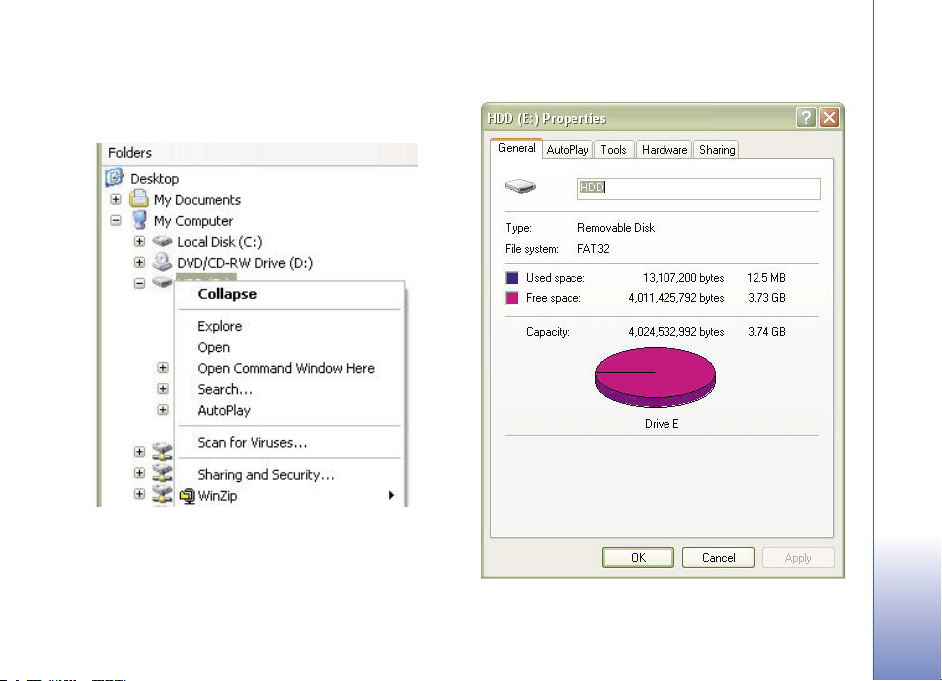The height and width of the screenshot is (681, 942).
Task: Click the Desktop icon in Folders tree
Action: click(x=114, y=178)
